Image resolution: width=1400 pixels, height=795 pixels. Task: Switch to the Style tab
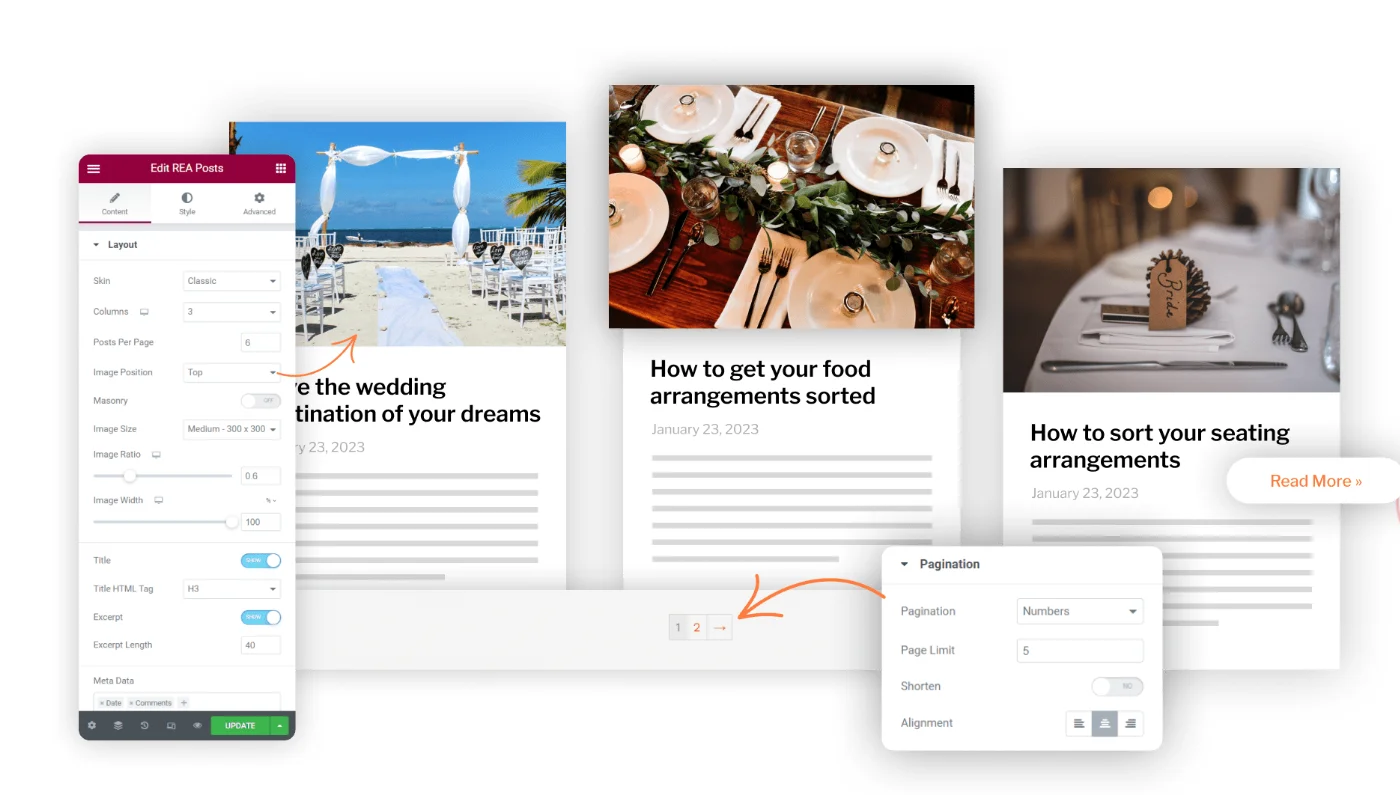(187, 203)
